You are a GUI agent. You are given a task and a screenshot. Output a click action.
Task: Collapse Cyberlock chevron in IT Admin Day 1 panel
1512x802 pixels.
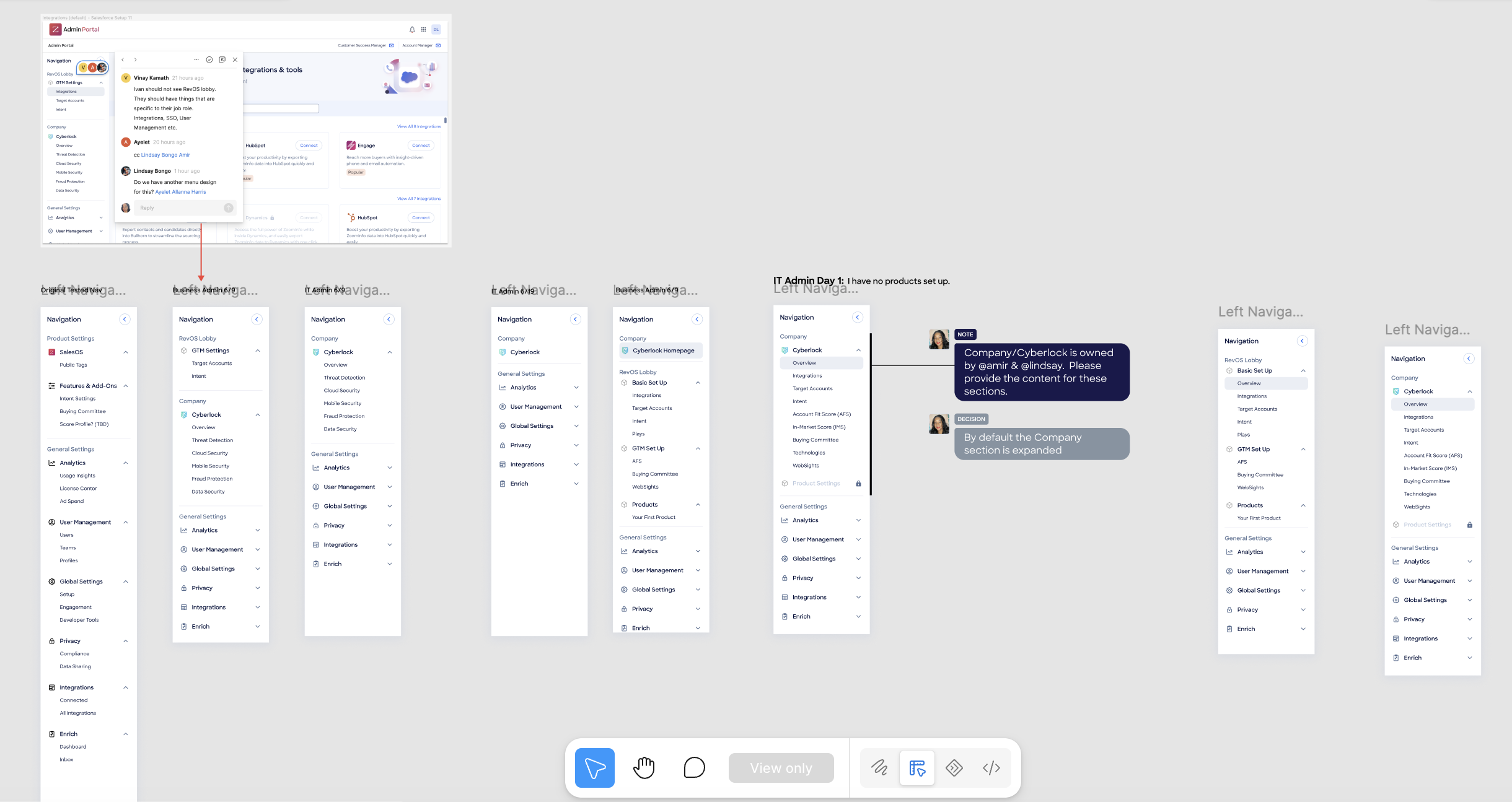858,351
